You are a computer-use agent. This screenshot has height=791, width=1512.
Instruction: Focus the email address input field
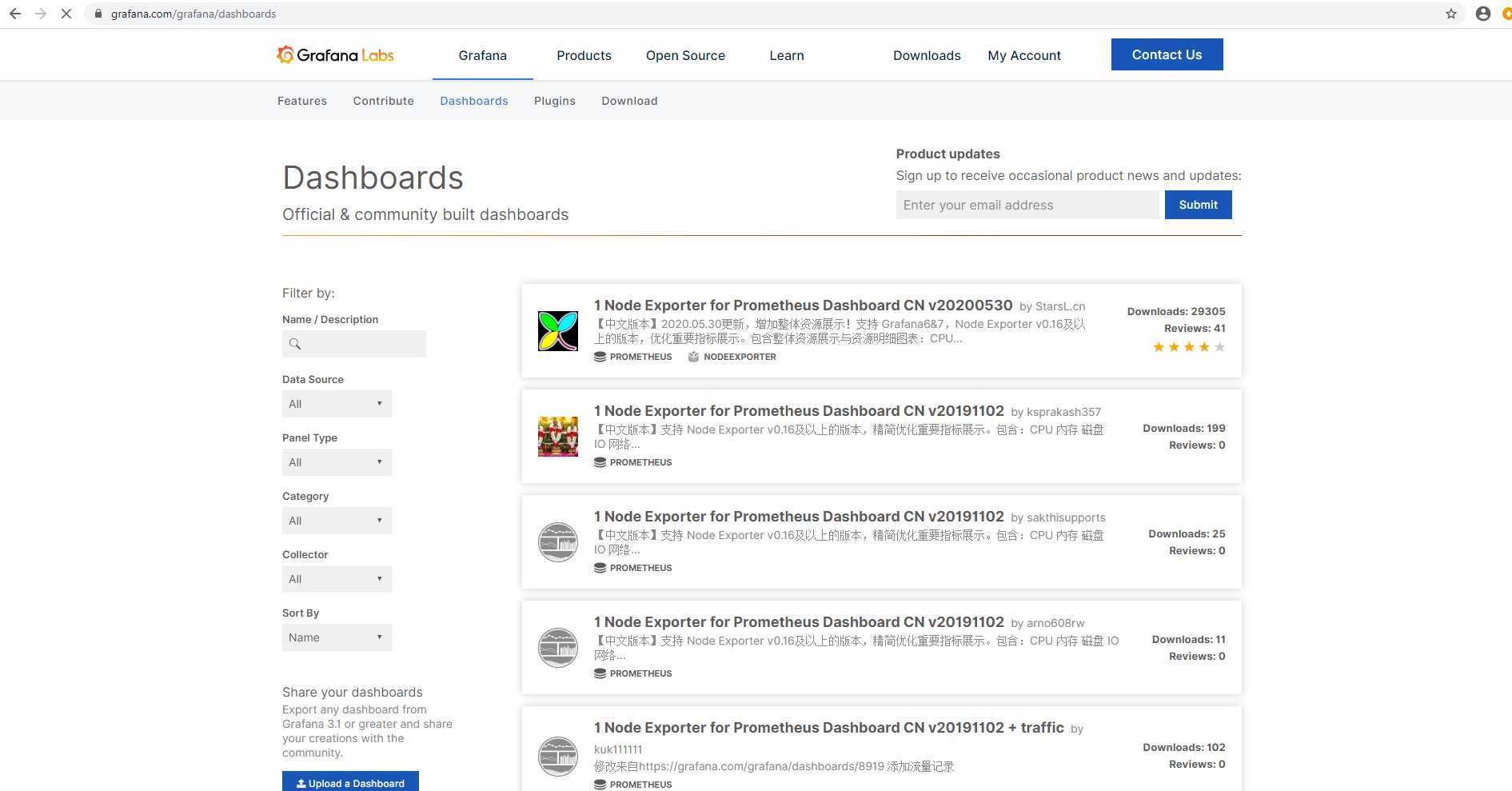coord(1027,205)
